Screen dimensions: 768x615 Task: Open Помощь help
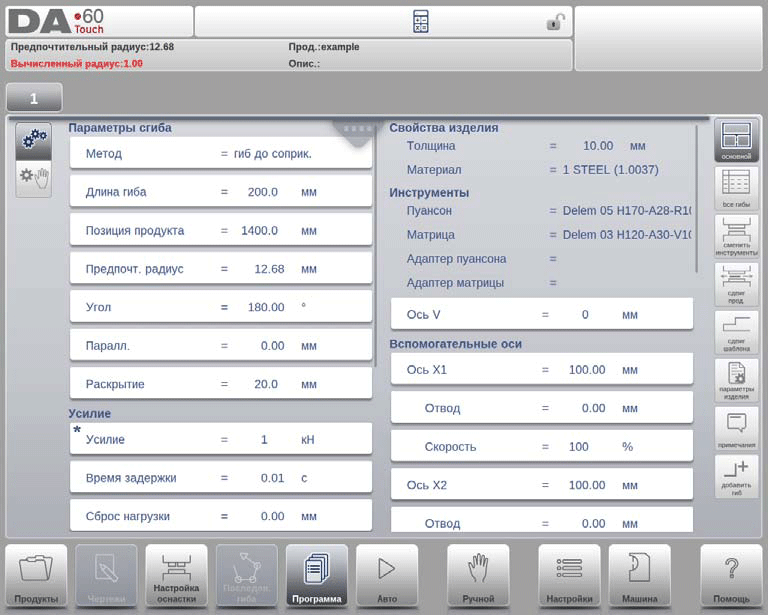pyautogui.click(x=731, y=576)
